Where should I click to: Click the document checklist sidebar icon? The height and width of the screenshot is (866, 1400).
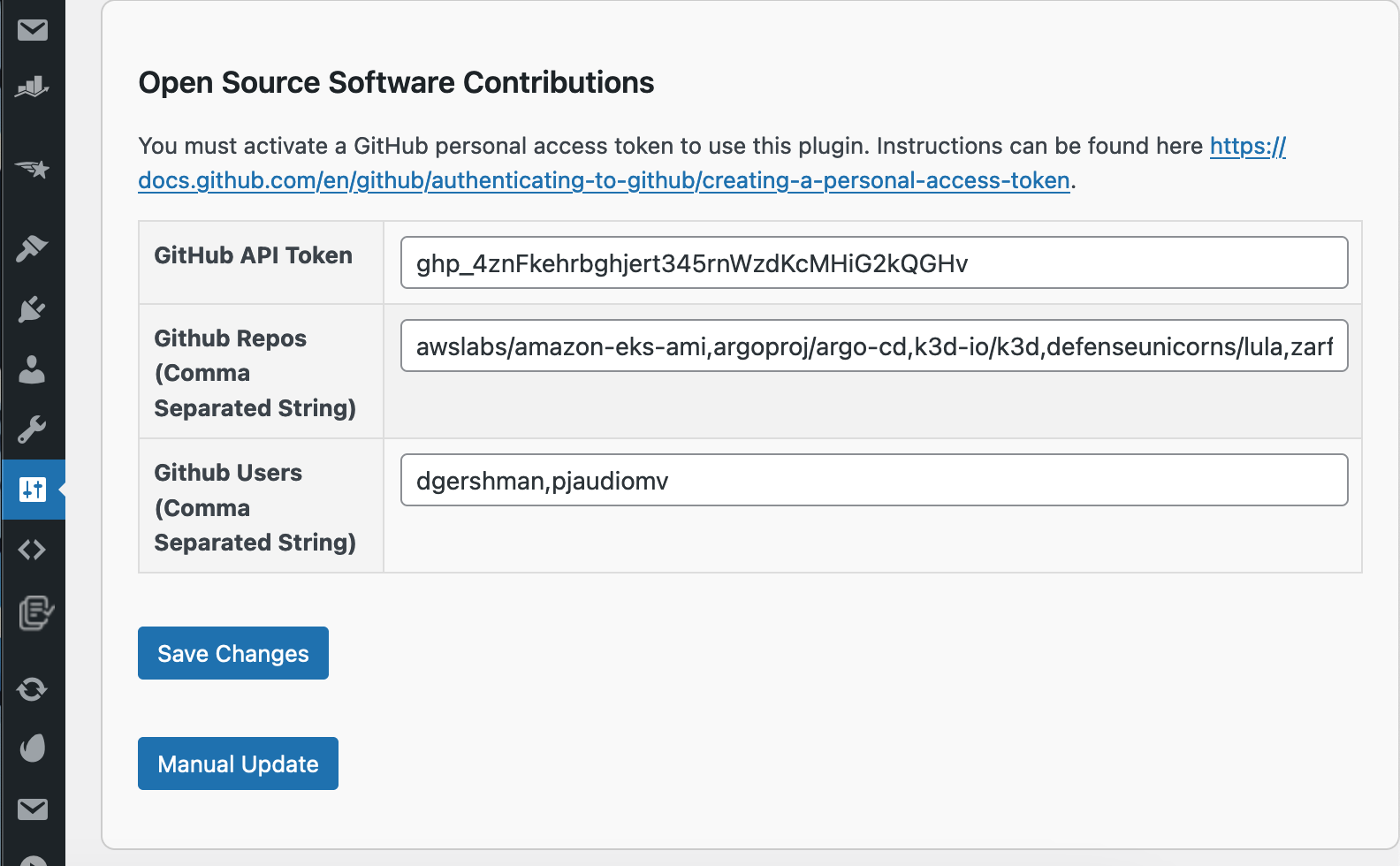coord(35,612)
